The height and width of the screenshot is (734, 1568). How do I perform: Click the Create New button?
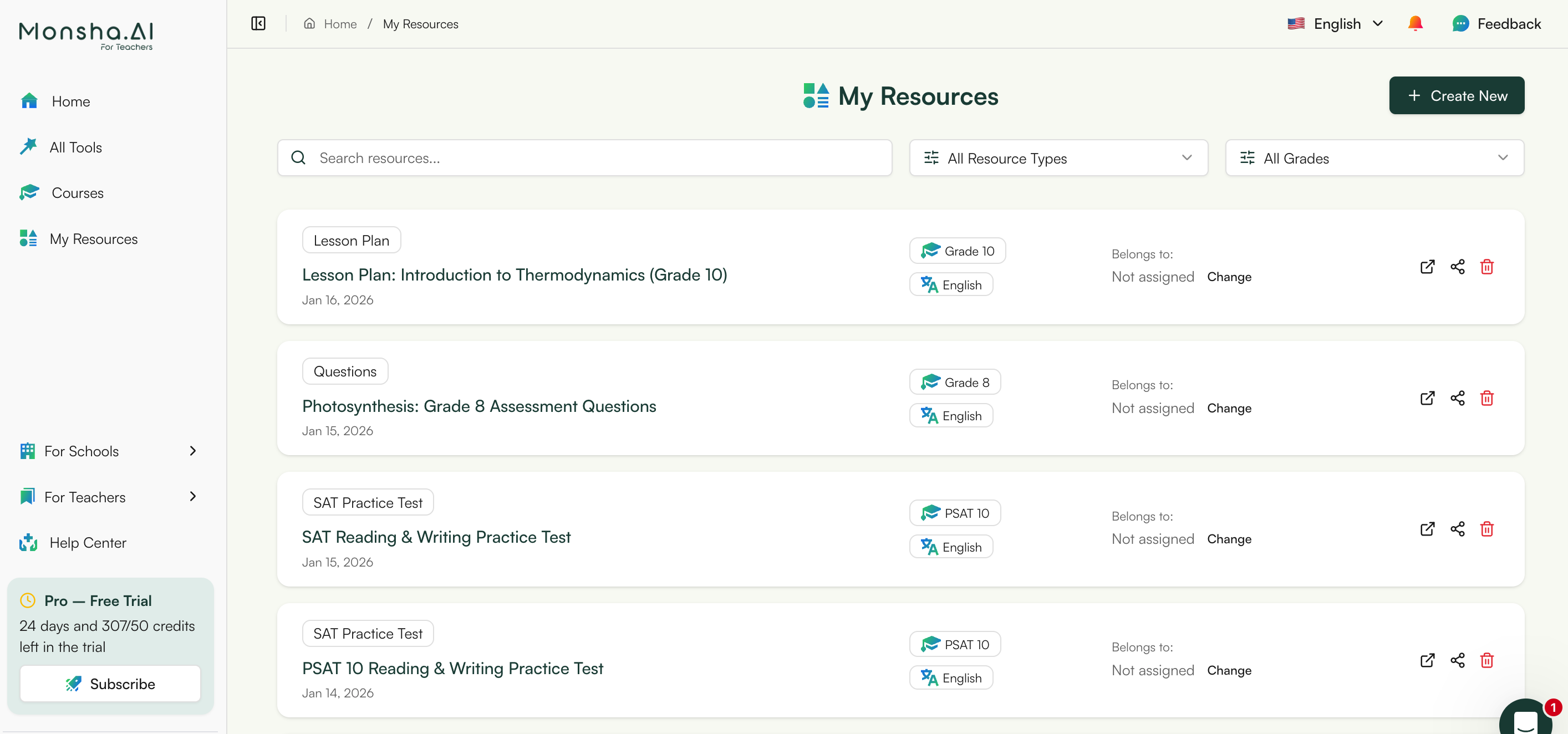pyautogui.click(x=1457, y=95)
